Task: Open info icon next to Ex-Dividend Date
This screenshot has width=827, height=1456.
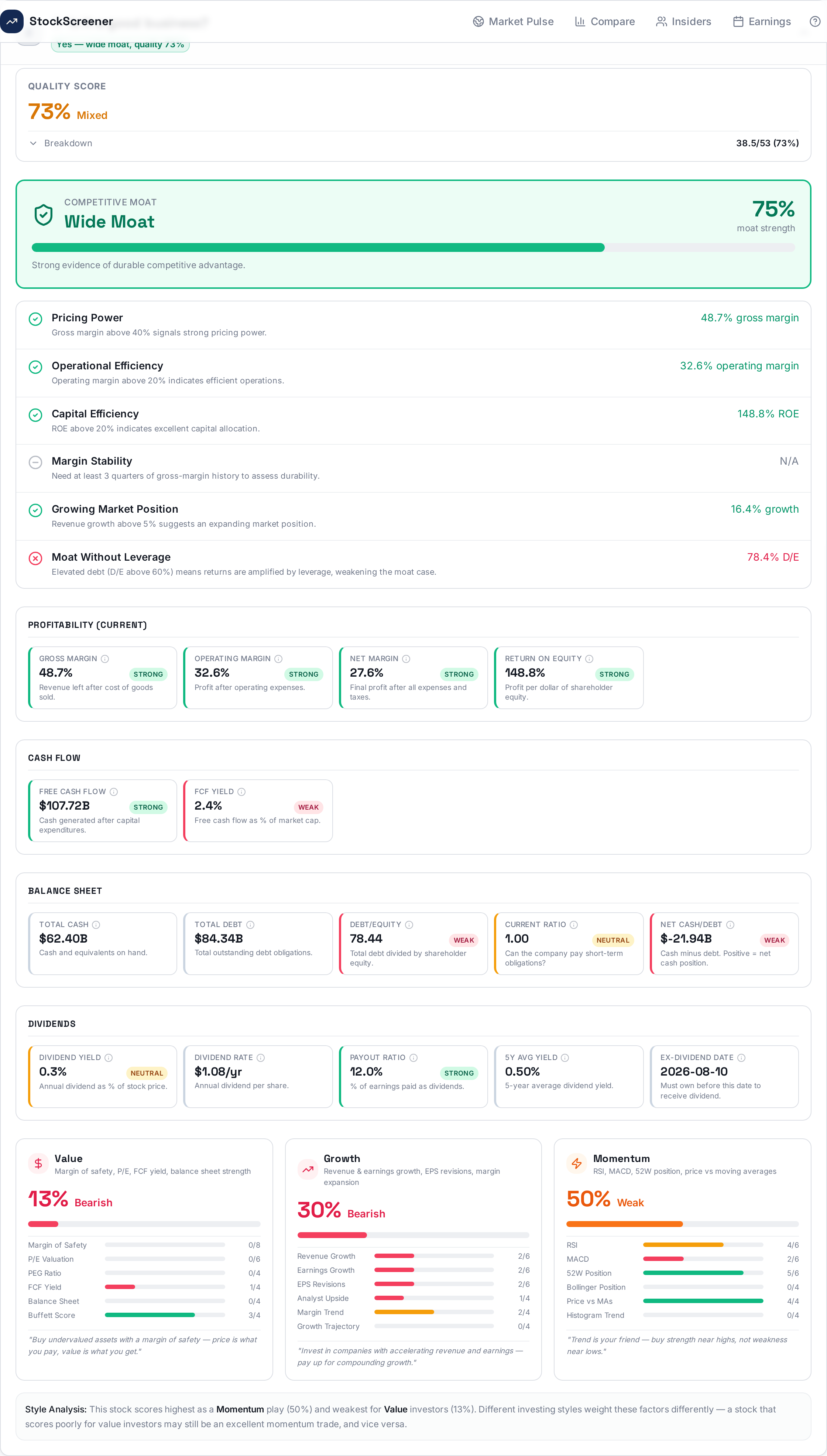Action: tap(741, 1058)
